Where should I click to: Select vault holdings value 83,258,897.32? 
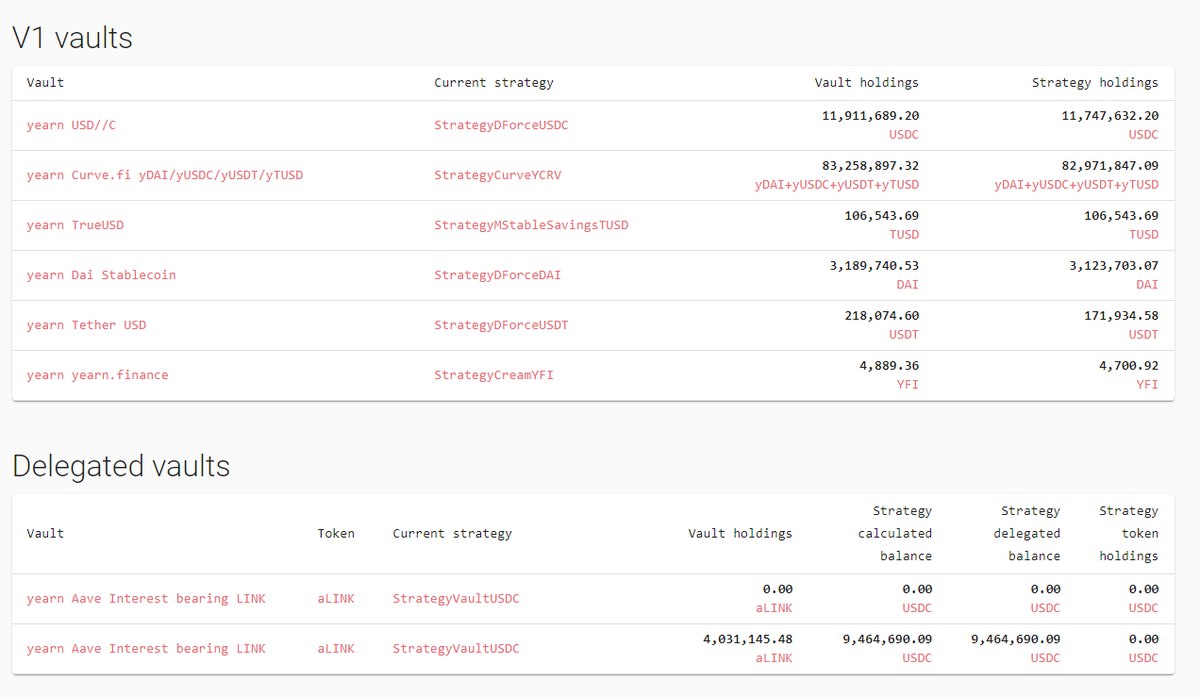click(x=870, y=166)
